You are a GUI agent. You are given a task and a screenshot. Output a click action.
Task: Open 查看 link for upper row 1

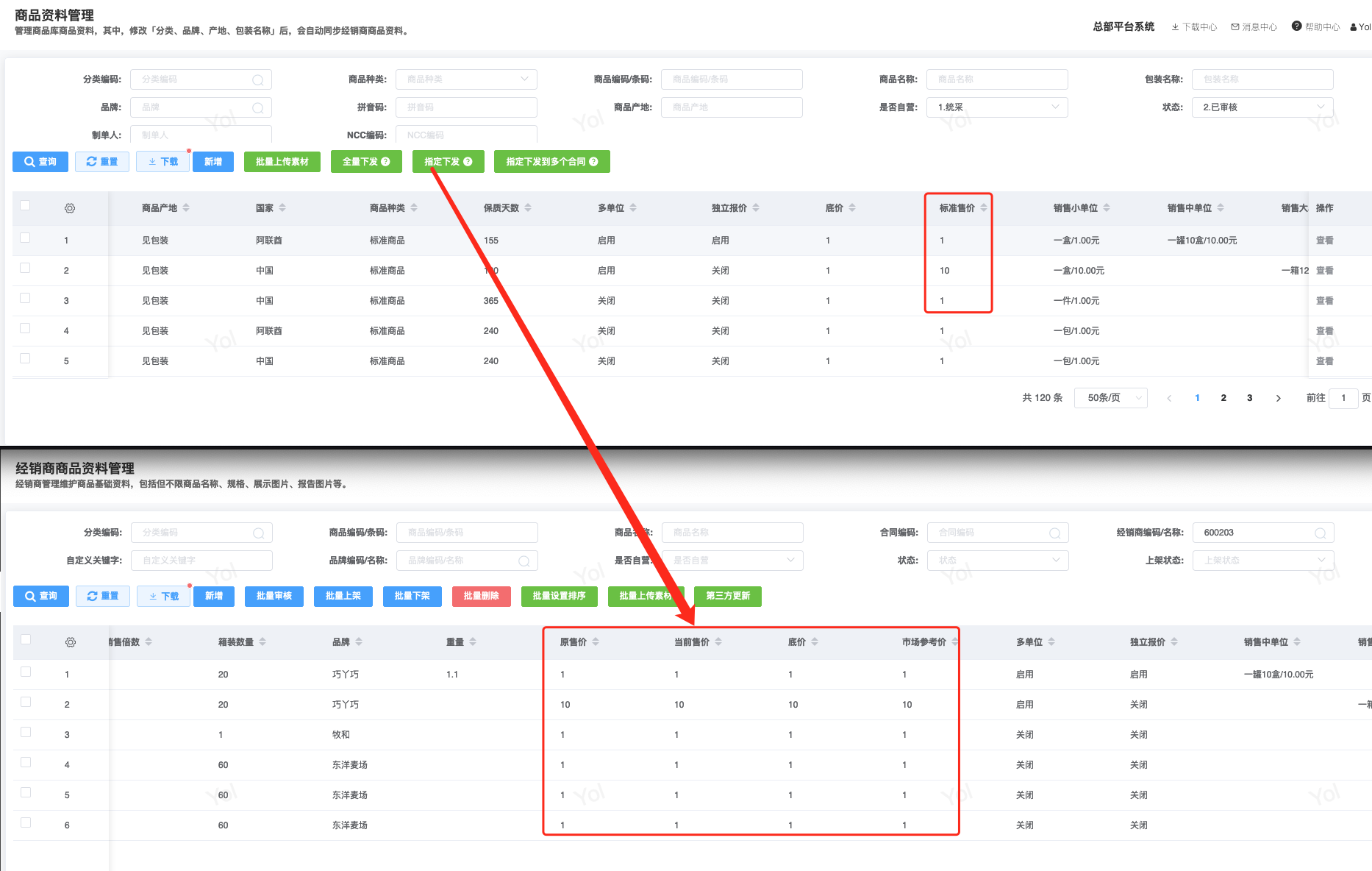coord(1325,241)
